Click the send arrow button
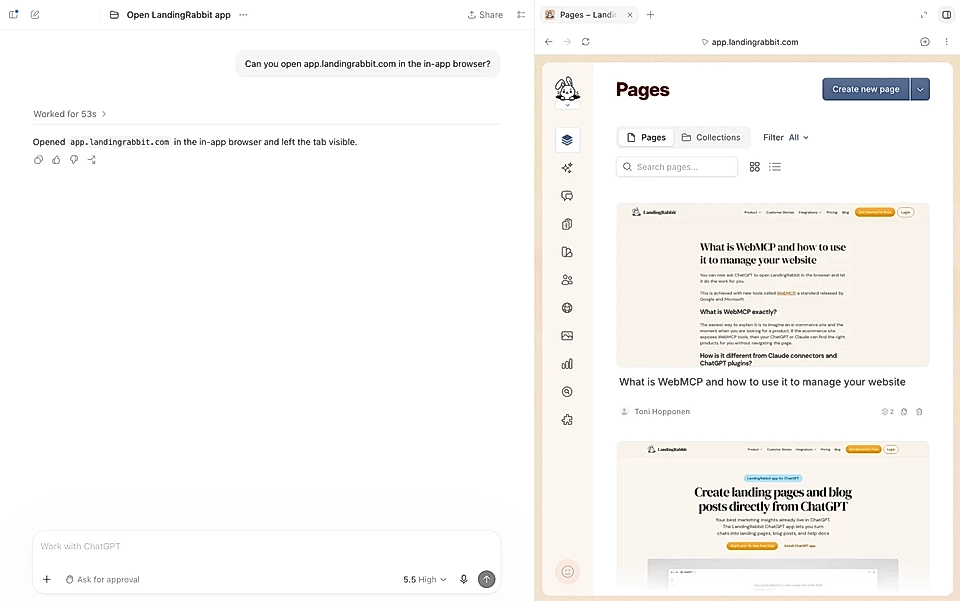The width and height of the screenshot is (960, 601). (487, 579)
